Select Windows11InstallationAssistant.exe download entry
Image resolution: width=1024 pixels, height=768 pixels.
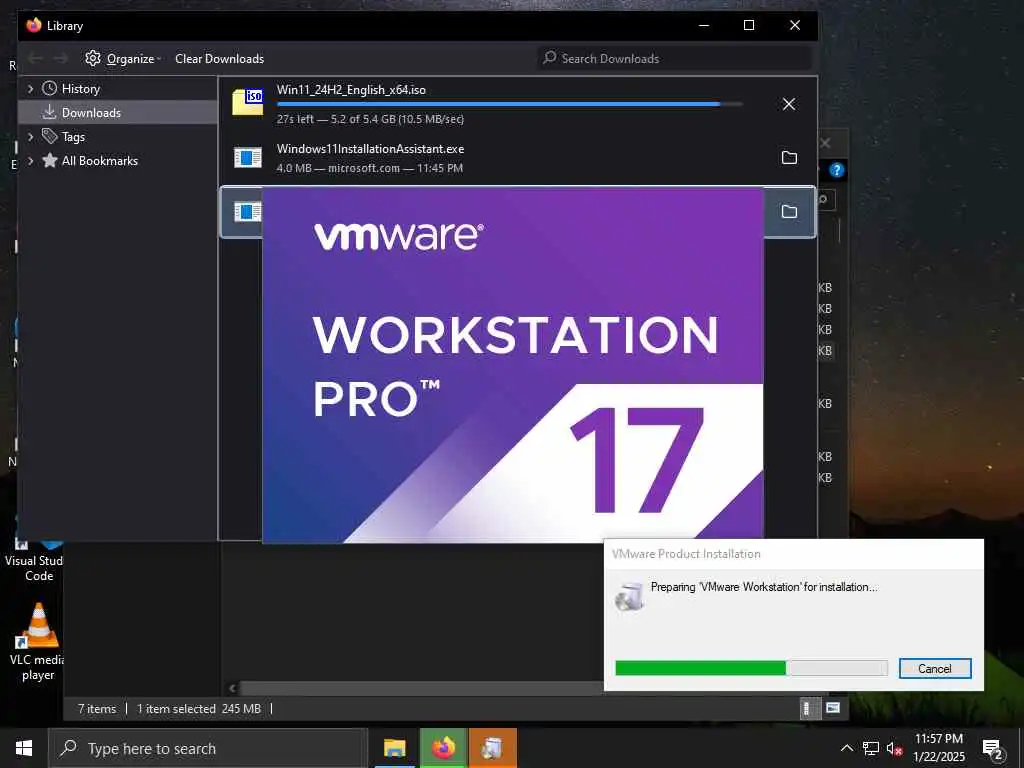click(517, 157)
